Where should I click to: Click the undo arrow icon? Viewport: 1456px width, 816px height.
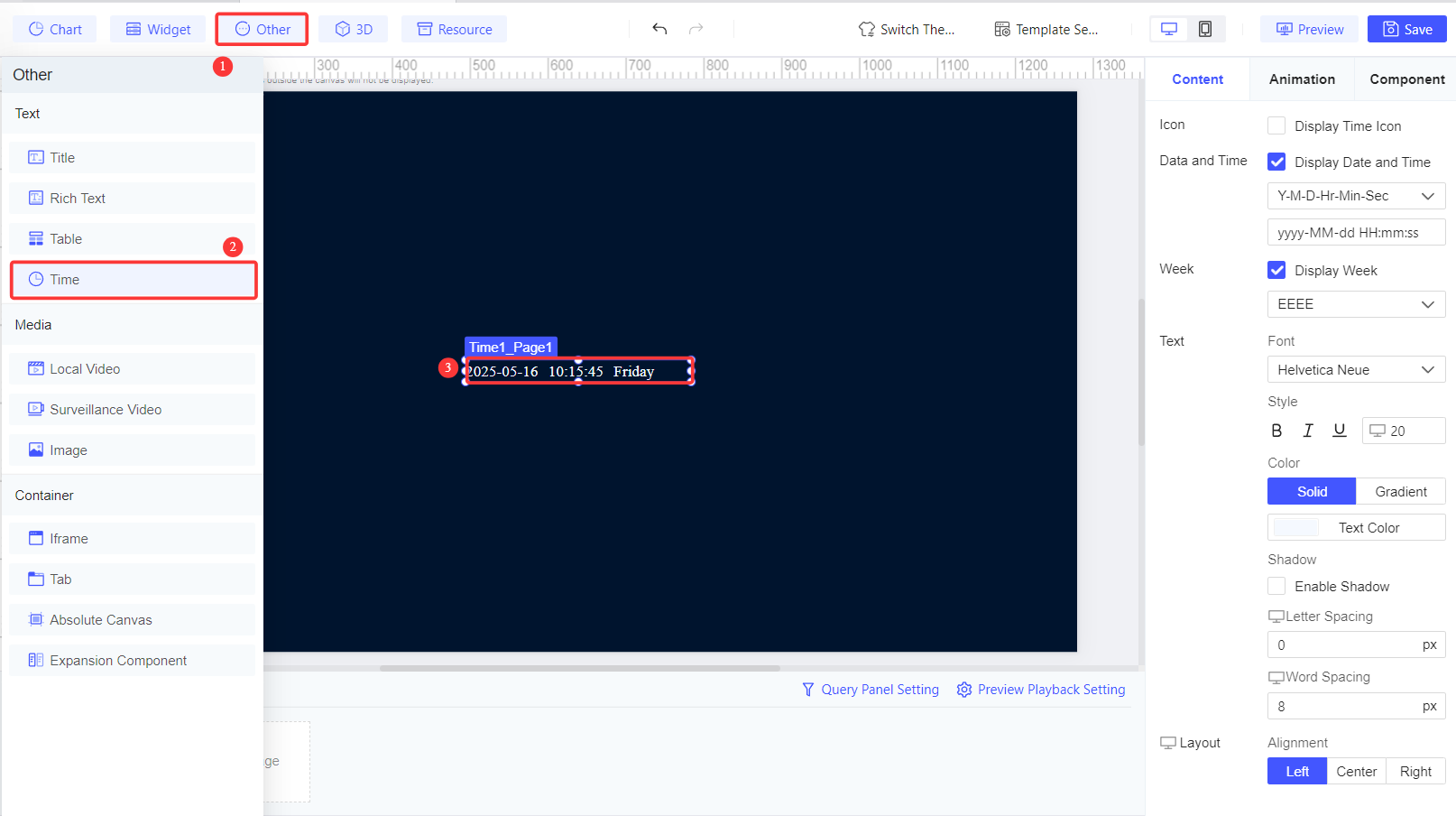tap(659, 29)
